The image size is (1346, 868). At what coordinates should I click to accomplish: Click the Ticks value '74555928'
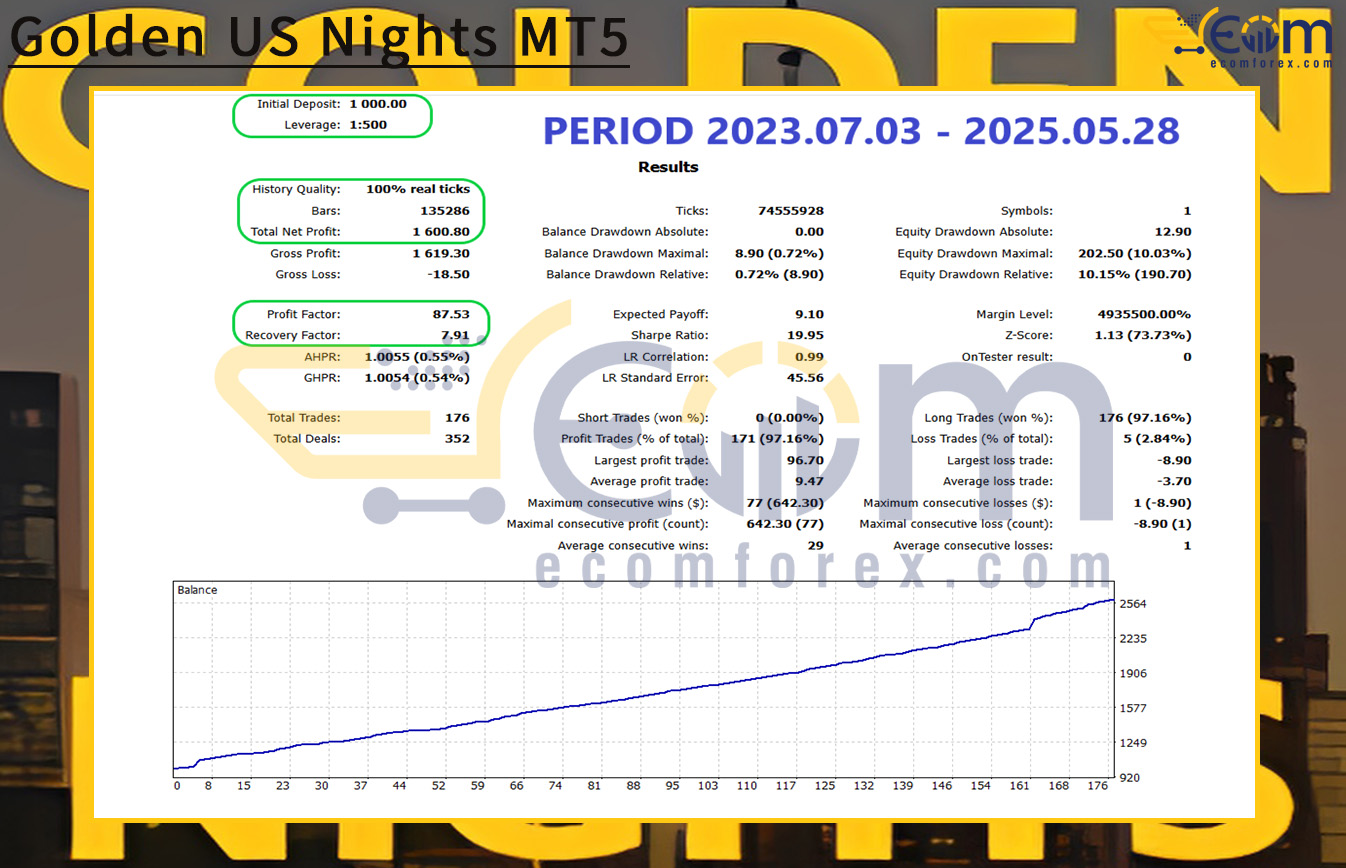[792, 211]
